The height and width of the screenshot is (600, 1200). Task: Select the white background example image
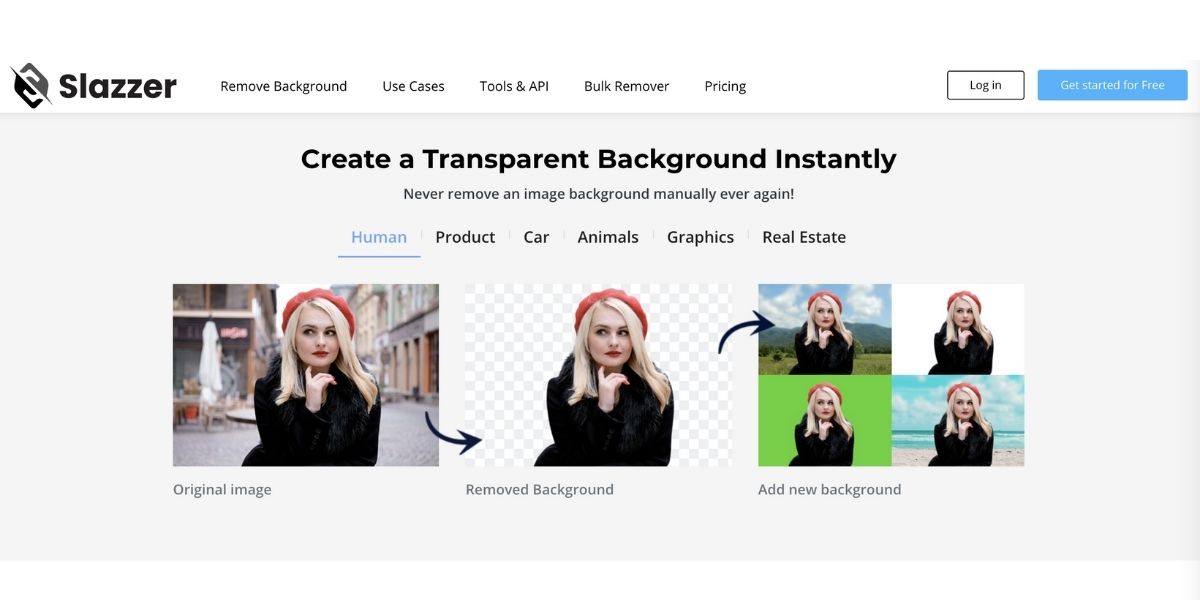point(958,330)
